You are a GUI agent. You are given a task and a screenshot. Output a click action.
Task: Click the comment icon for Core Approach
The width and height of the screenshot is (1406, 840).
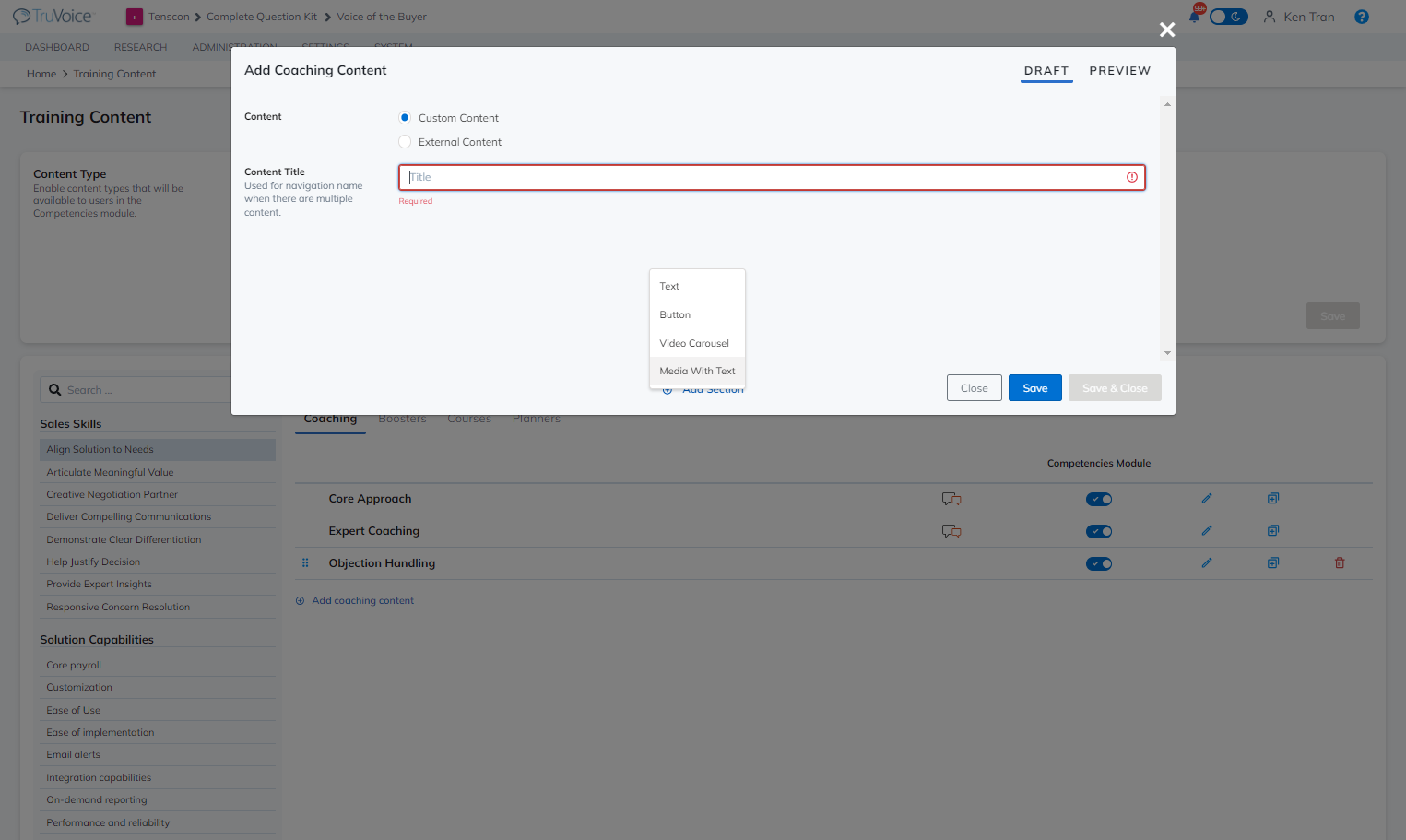tap(951, 499)
